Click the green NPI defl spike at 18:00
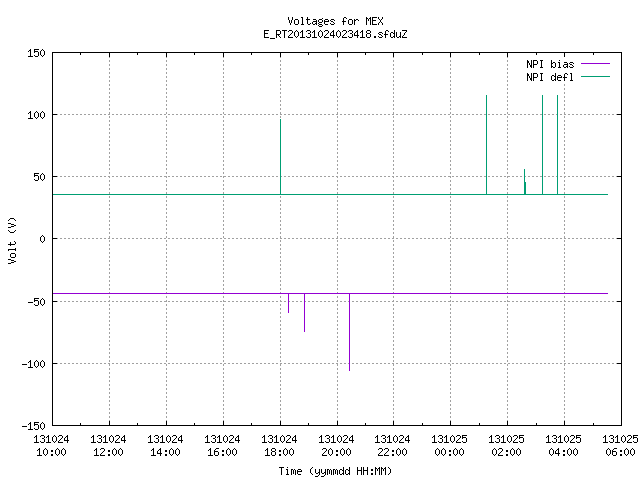 pos(280,157)
